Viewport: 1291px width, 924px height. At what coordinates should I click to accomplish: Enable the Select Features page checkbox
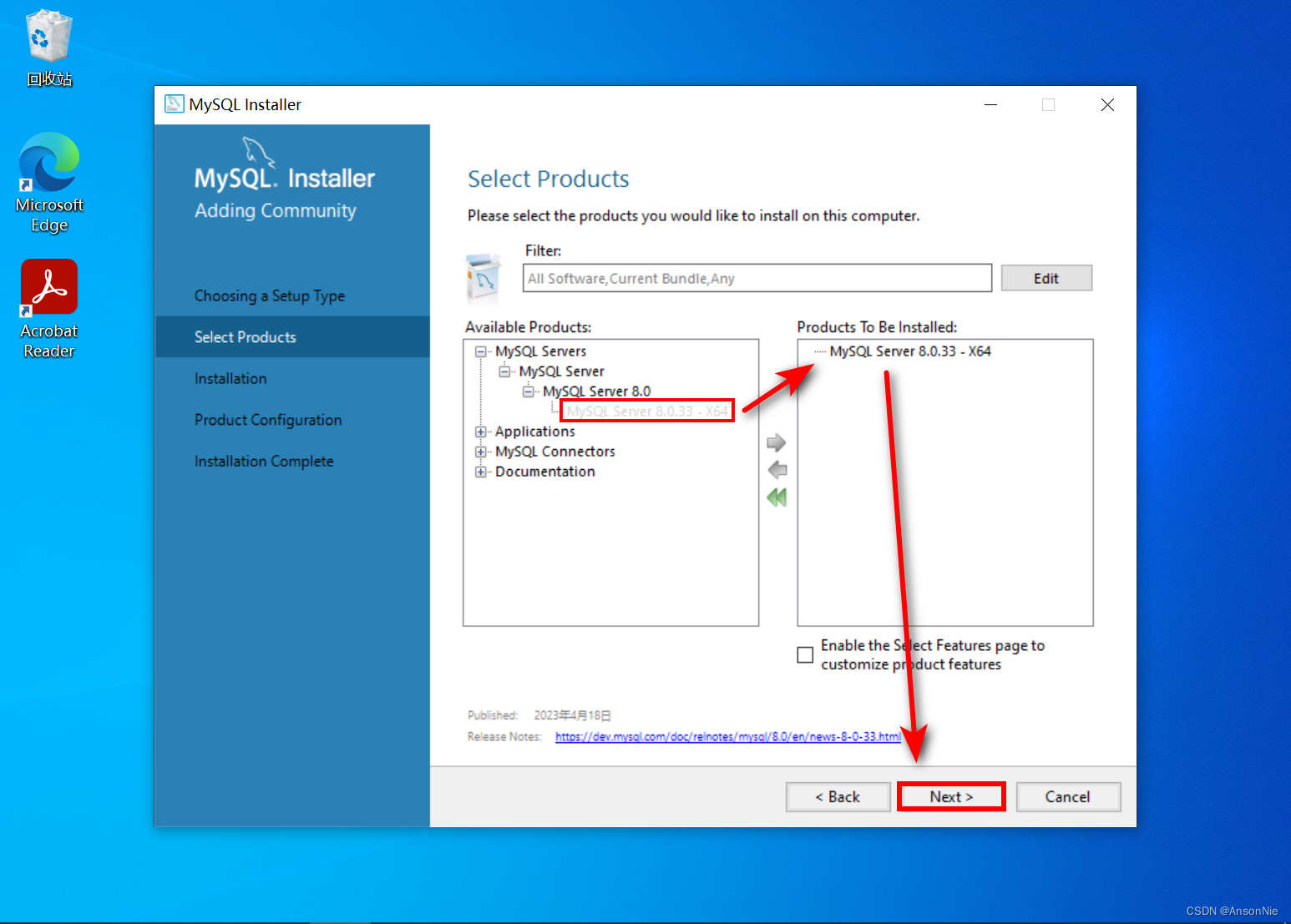805,655
